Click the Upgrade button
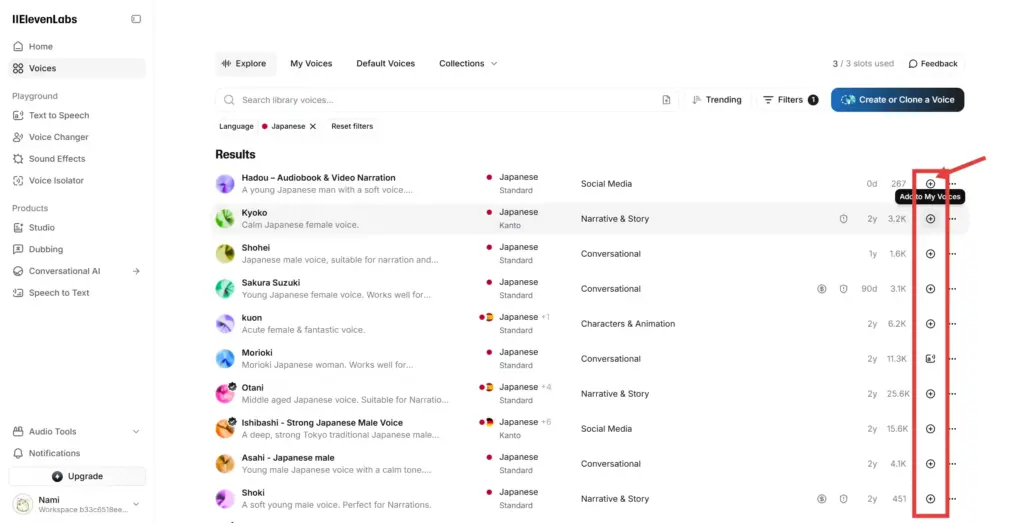The height and width of the screenshot is (523, 1024). [x=77, y=476]
